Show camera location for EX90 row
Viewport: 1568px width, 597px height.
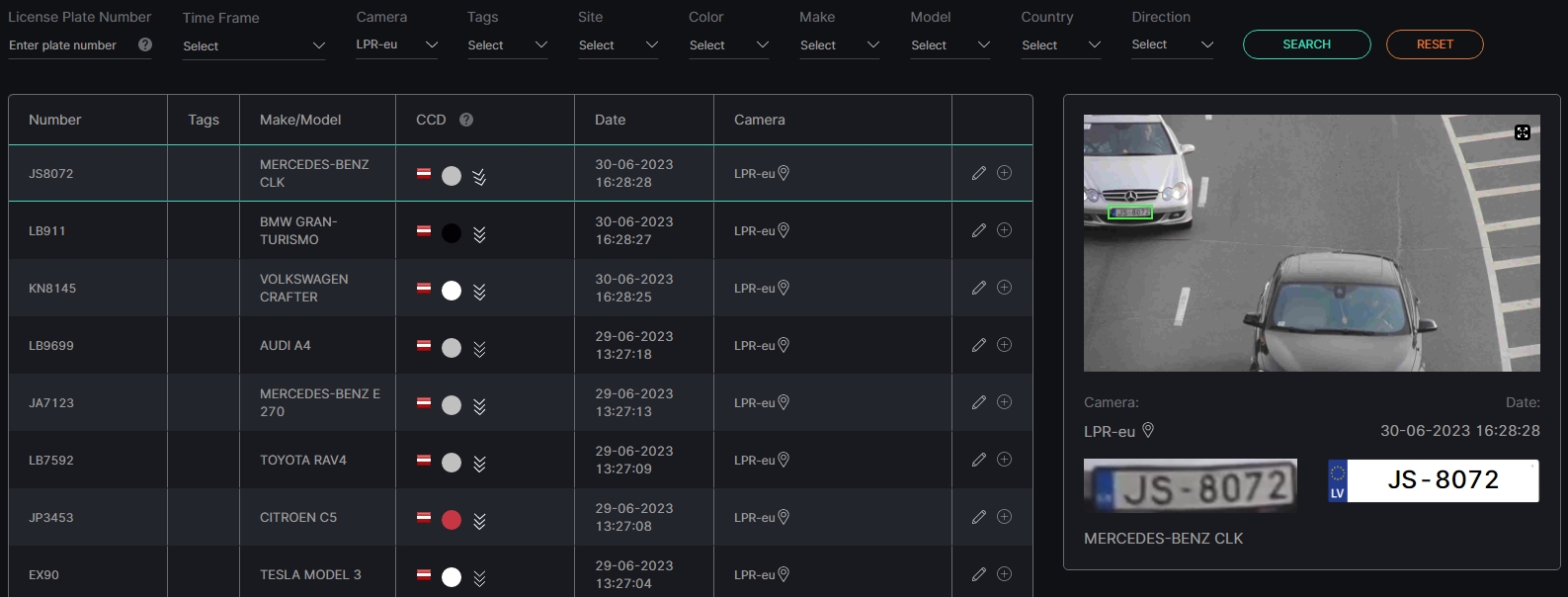pos(784,574)
